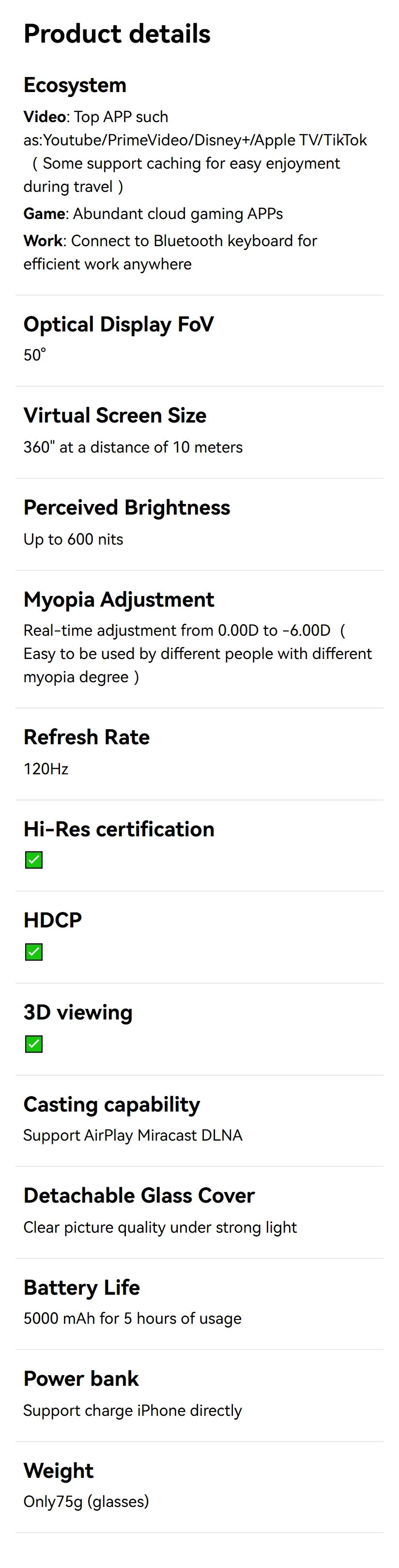Select the Optical Display FoV heading
399x1568 pixels.
[x=119, y=325]
